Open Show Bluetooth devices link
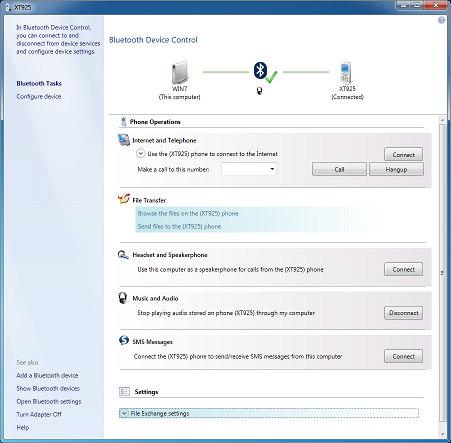The height and width of the screenshot is (443, 451). [48, 388]
